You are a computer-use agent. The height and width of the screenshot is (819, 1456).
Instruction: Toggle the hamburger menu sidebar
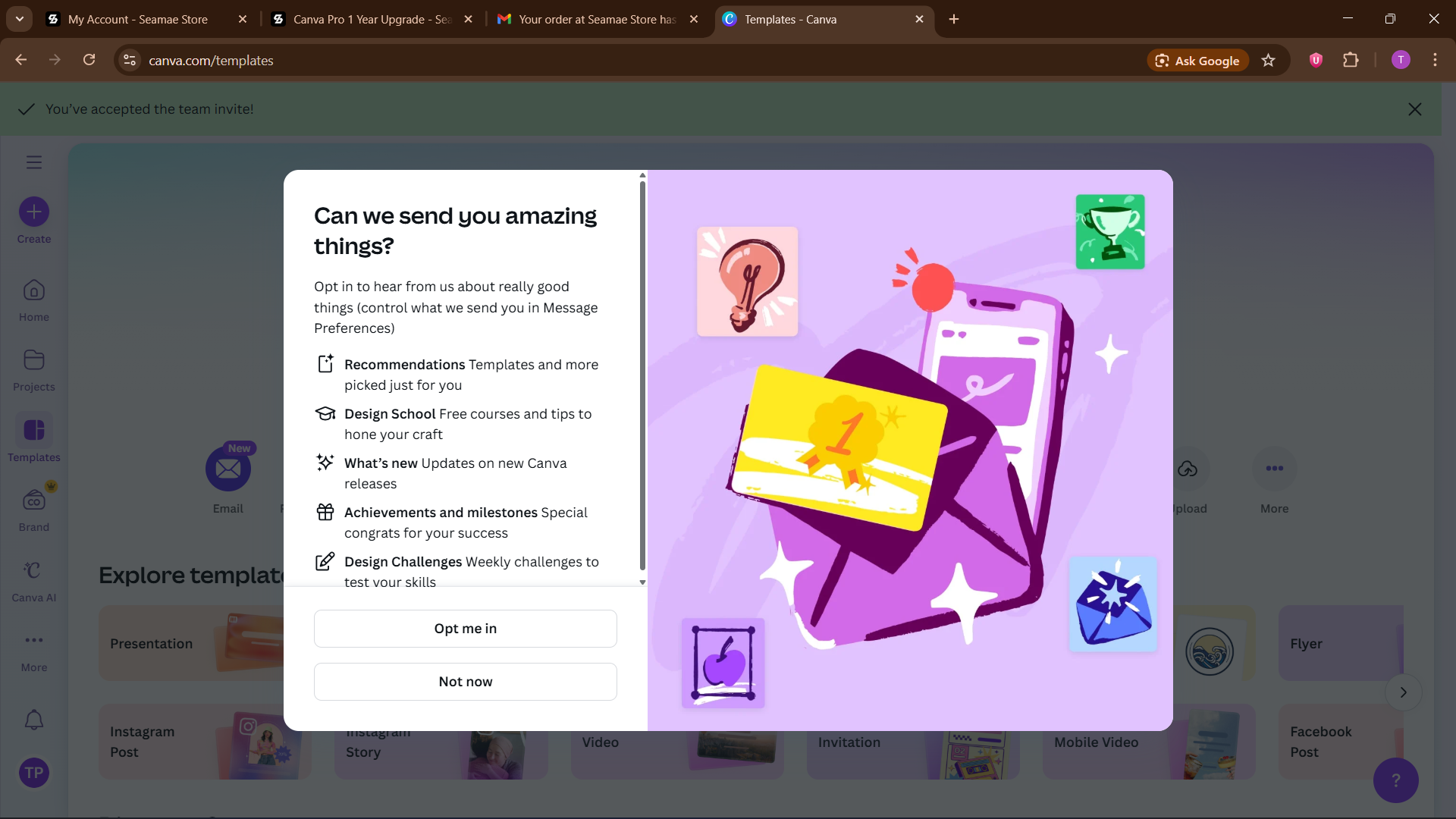tap(34, 162)
